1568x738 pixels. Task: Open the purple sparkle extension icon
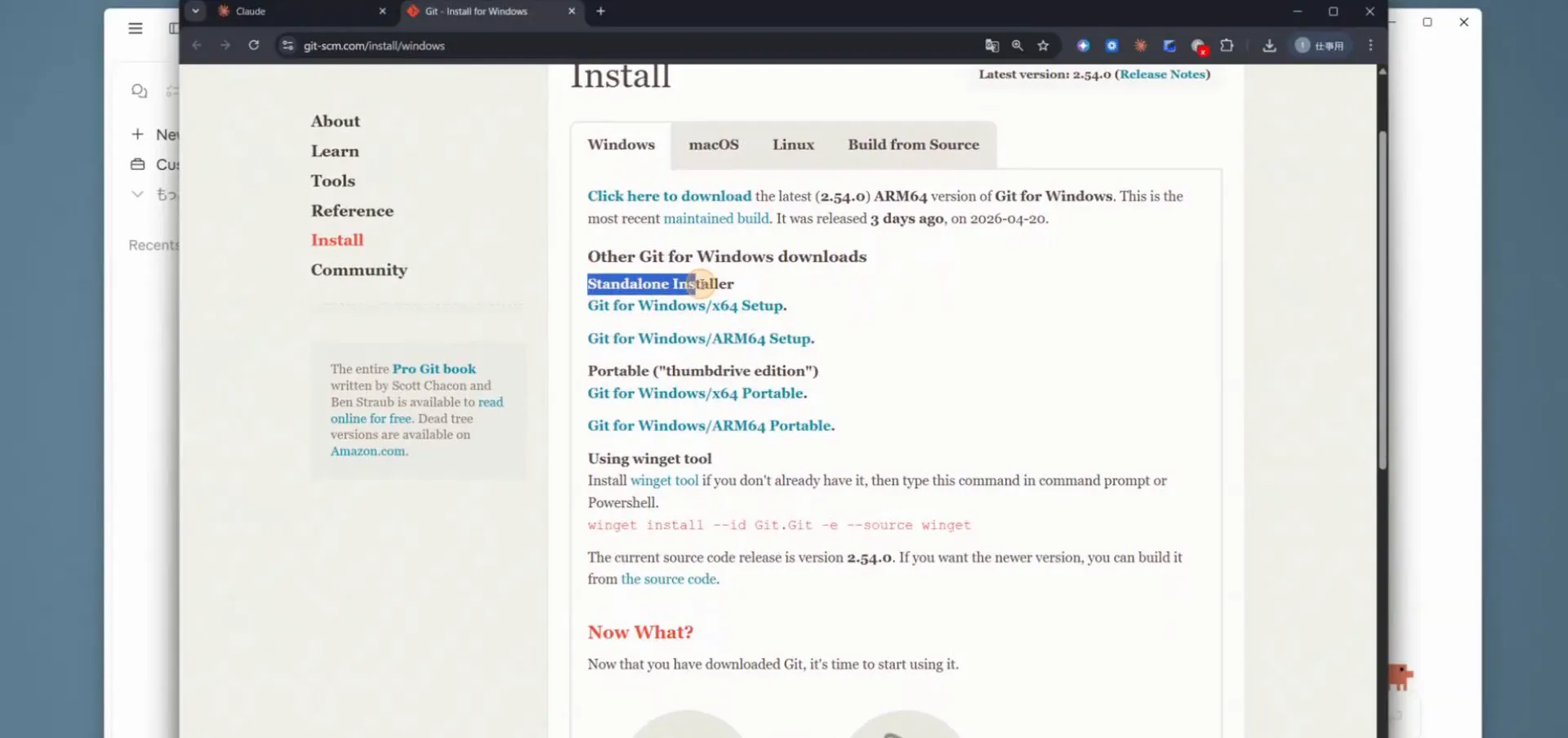(x=1083, y=46)
